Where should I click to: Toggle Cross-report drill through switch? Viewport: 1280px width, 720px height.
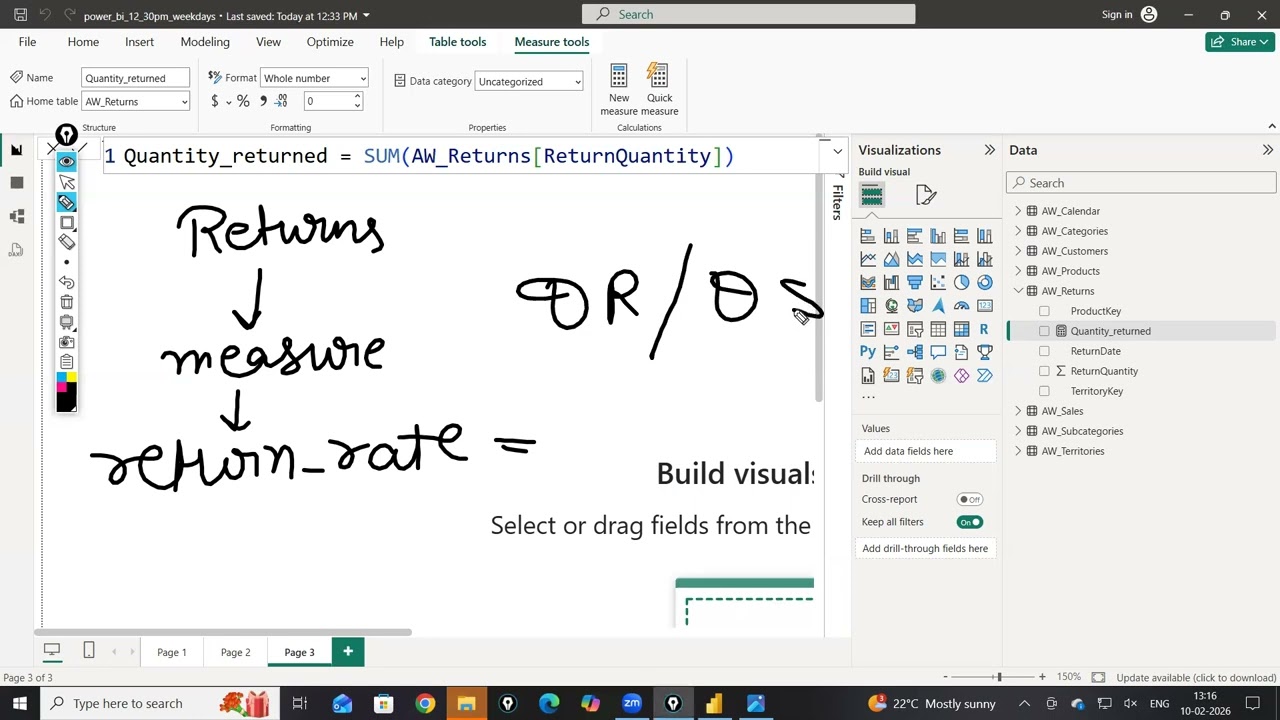(970, 499)
